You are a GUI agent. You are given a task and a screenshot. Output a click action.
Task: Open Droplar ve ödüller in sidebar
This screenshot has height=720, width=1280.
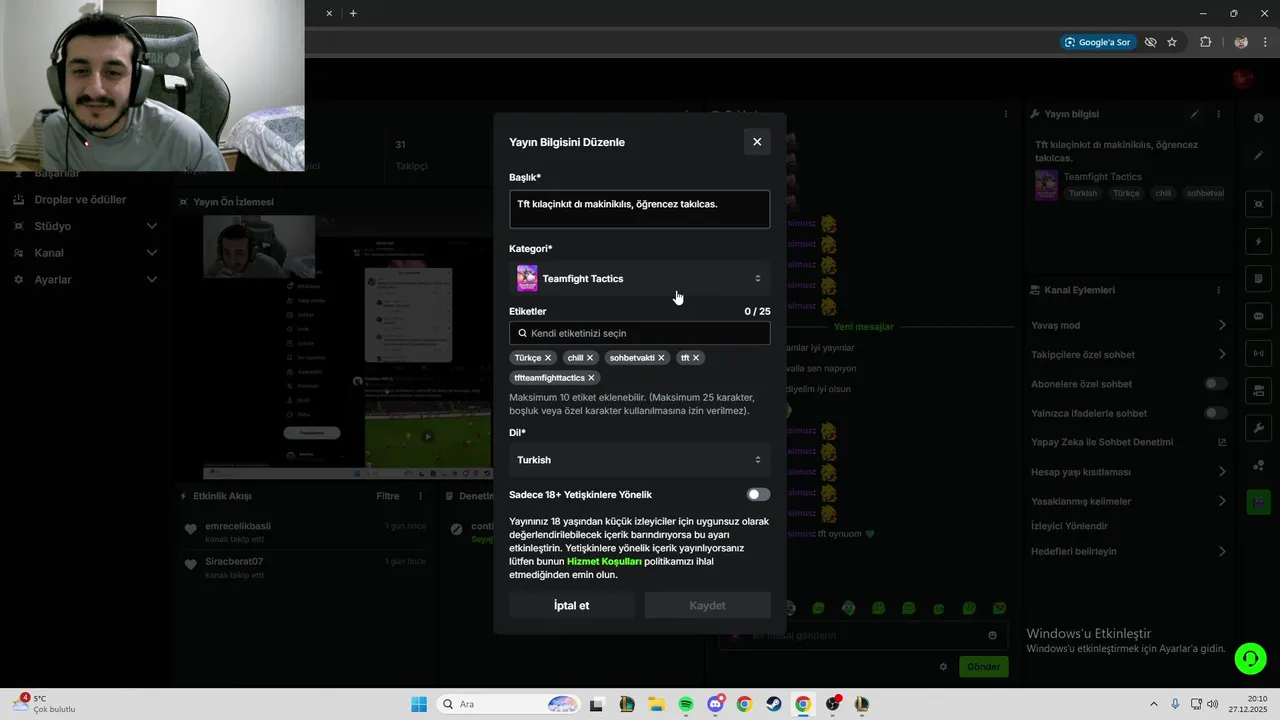click(x=80, y=199)
